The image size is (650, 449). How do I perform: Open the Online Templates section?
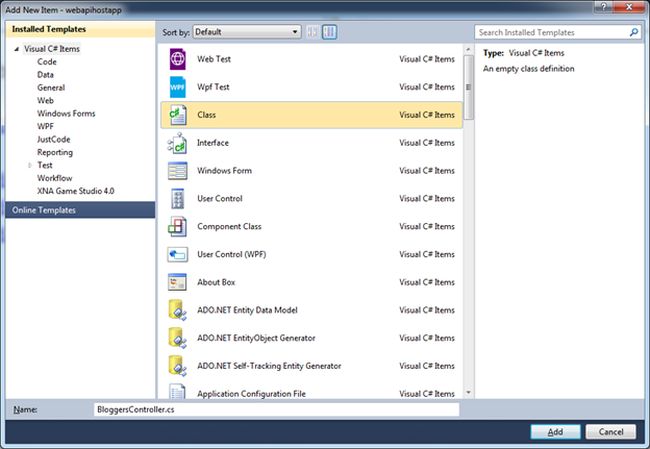point(80,210)
